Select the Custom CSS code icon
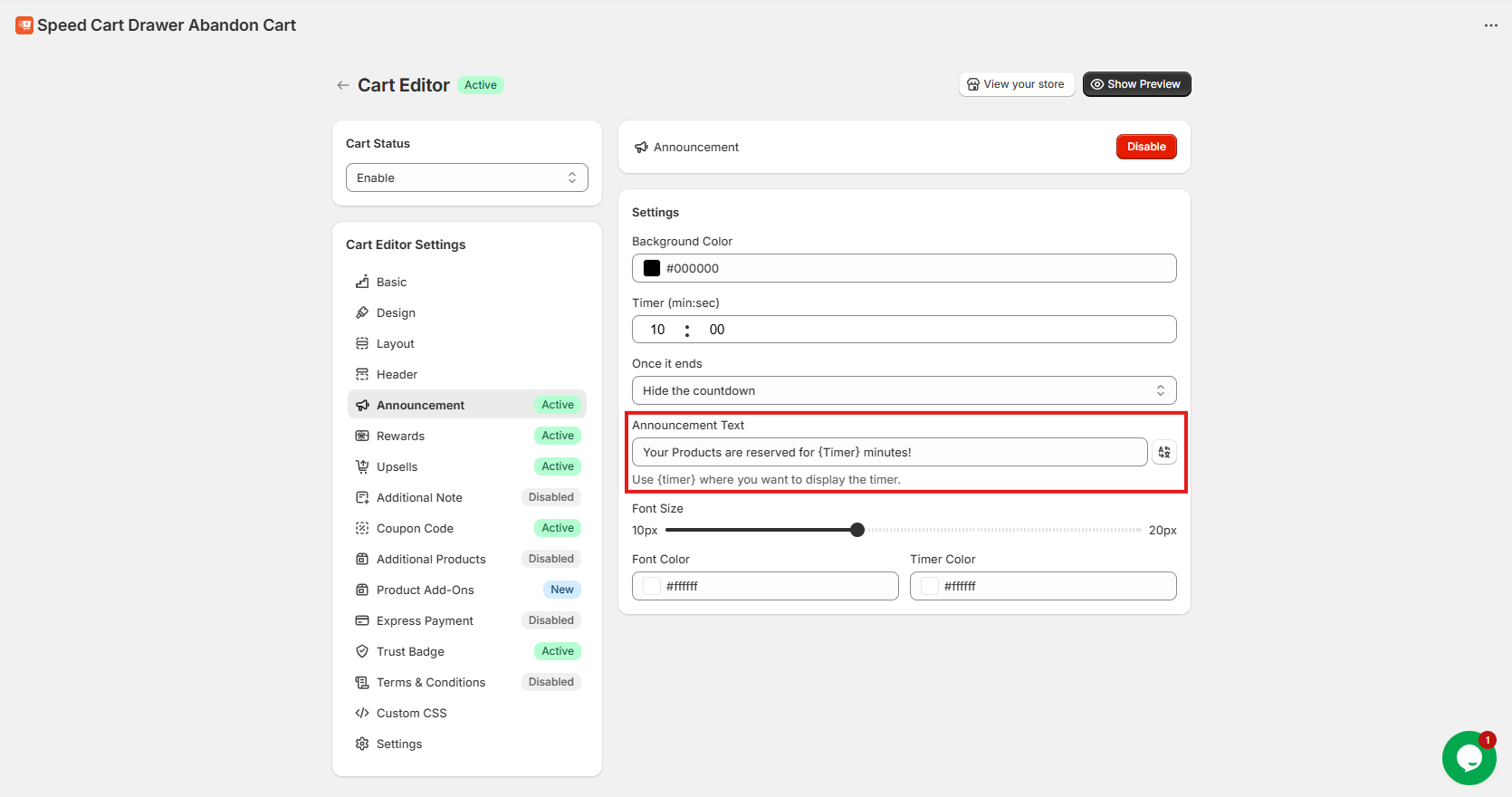1512x797 pixels. tap(362, 713)
